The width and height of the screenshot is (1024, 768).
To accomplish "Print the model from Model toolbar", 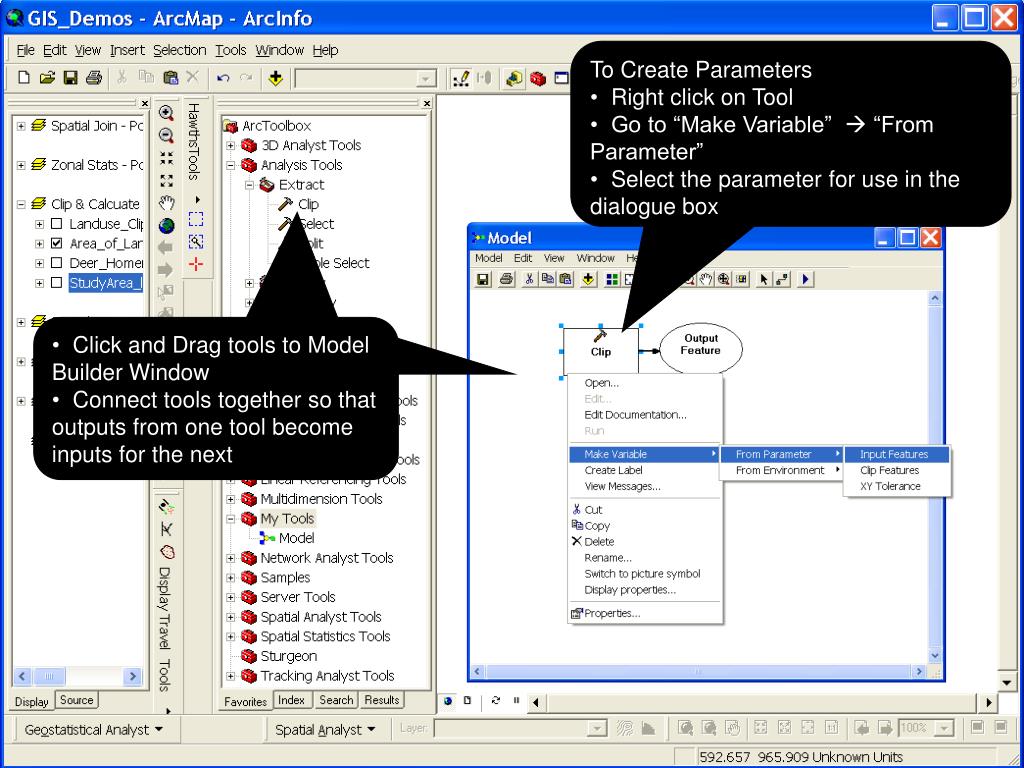I will (506, 280).
